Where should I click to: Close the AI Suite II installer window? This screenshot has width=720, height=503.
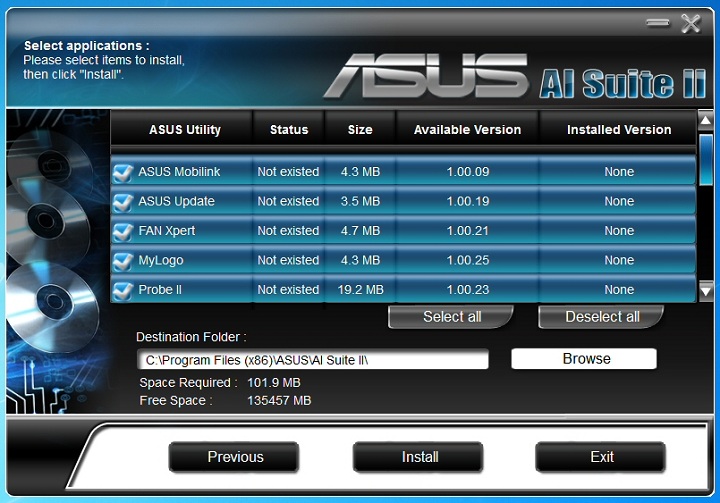pyautogui.click(x=691, y=23)
